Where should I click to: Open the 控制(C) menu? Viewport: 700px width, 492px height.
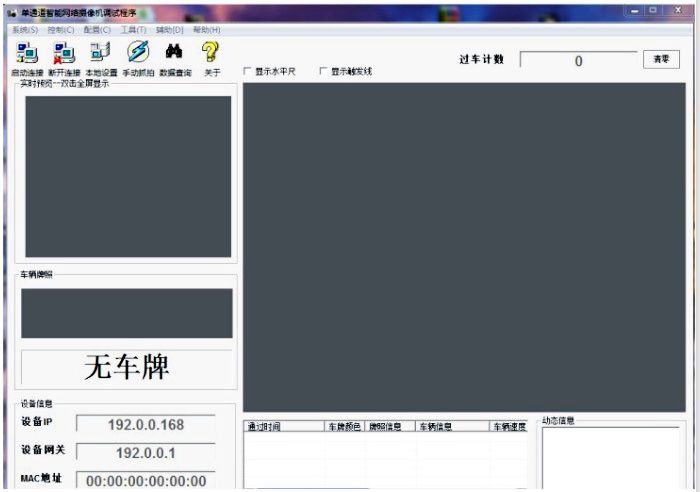[61, 30]
